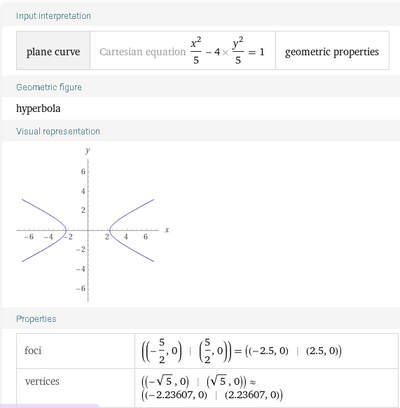Click the 'plane curve' cell
Viewport: 400px width, 408px height.
click(x=53, y=51)
